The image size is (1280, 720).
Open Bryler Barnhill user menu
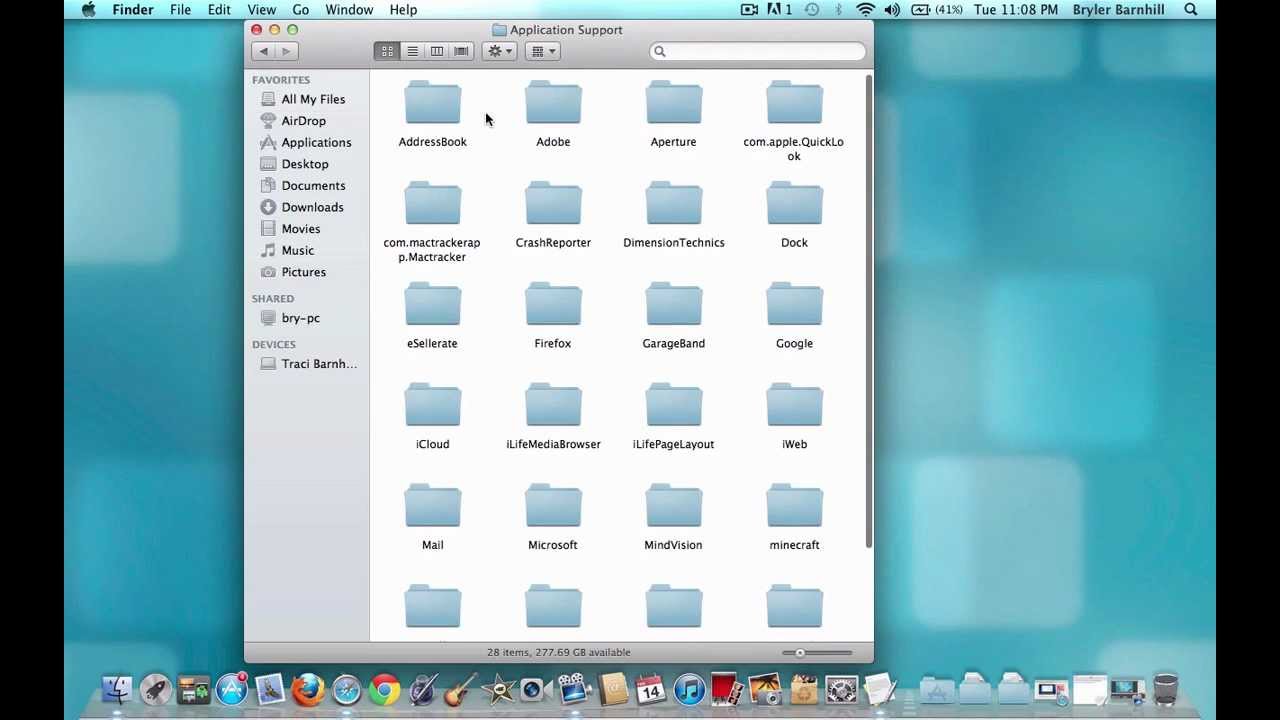click(1118, 9)
